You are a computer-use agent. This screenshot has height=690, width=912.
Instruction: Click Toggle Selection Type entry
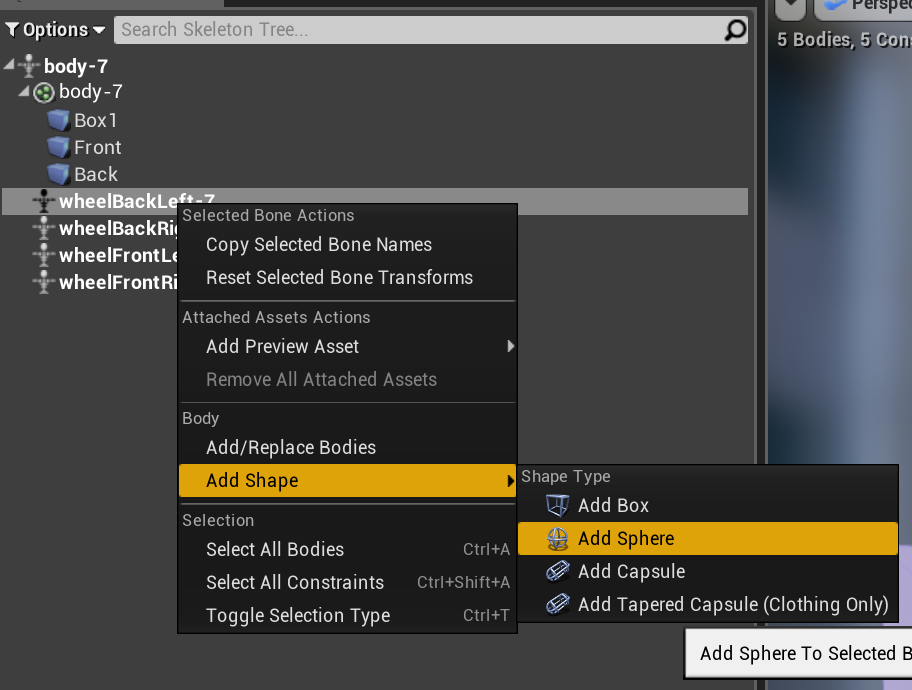point(298,616)
